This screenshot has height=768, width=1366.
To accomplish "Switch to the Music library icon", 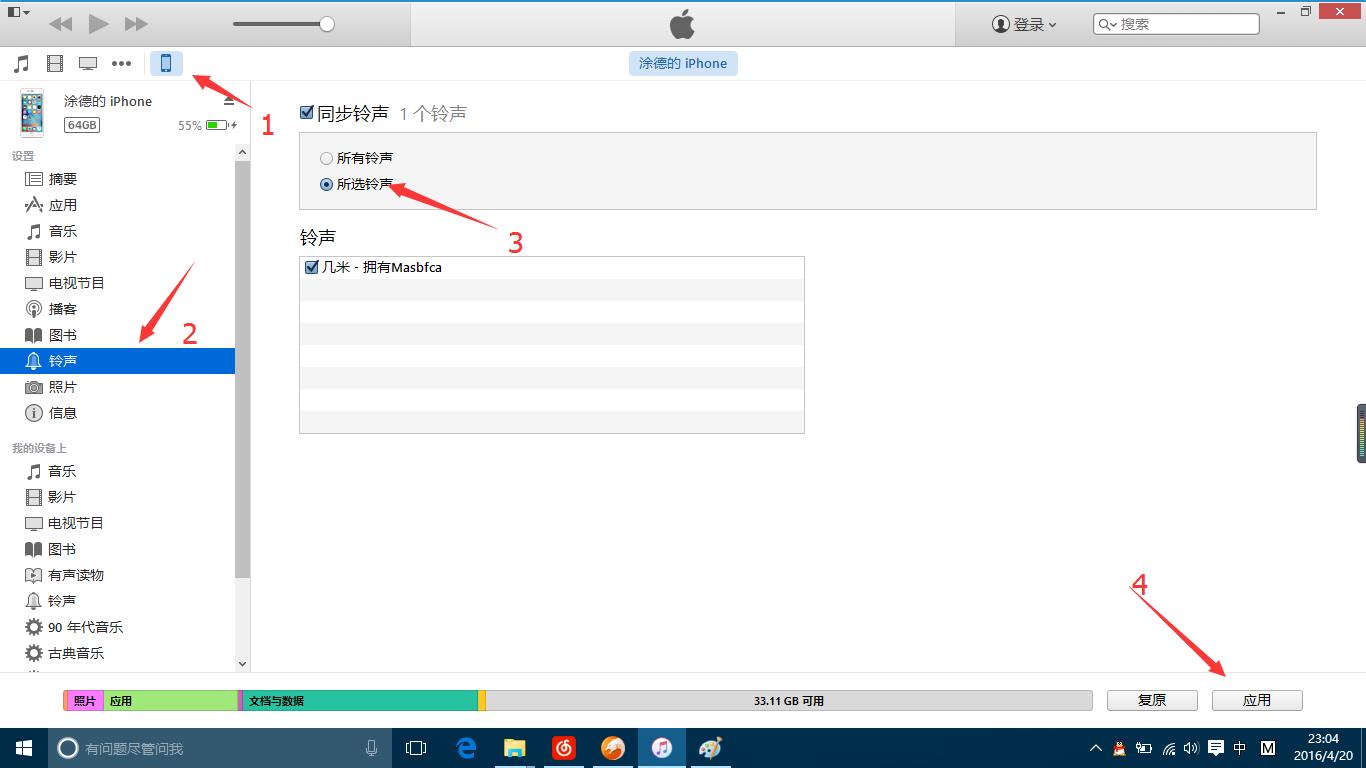I will [x=22, y=62].
